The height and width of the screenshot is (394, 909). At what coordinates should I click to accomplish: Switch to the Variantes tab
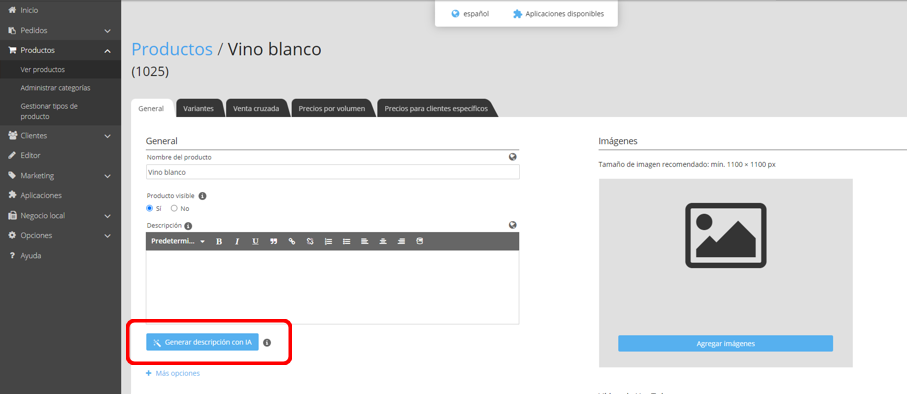coord(198,108)
